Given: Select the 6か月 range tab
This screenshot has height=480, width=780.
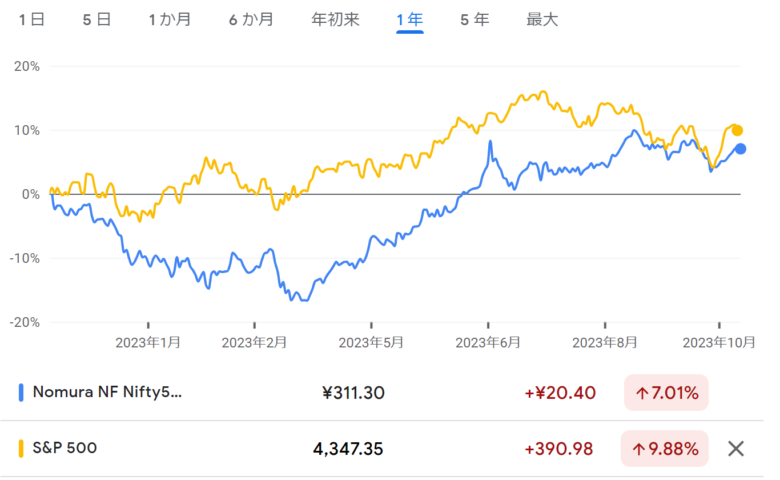Looking at the screenshot, I should pyautogui.click(x=250, y=19).
